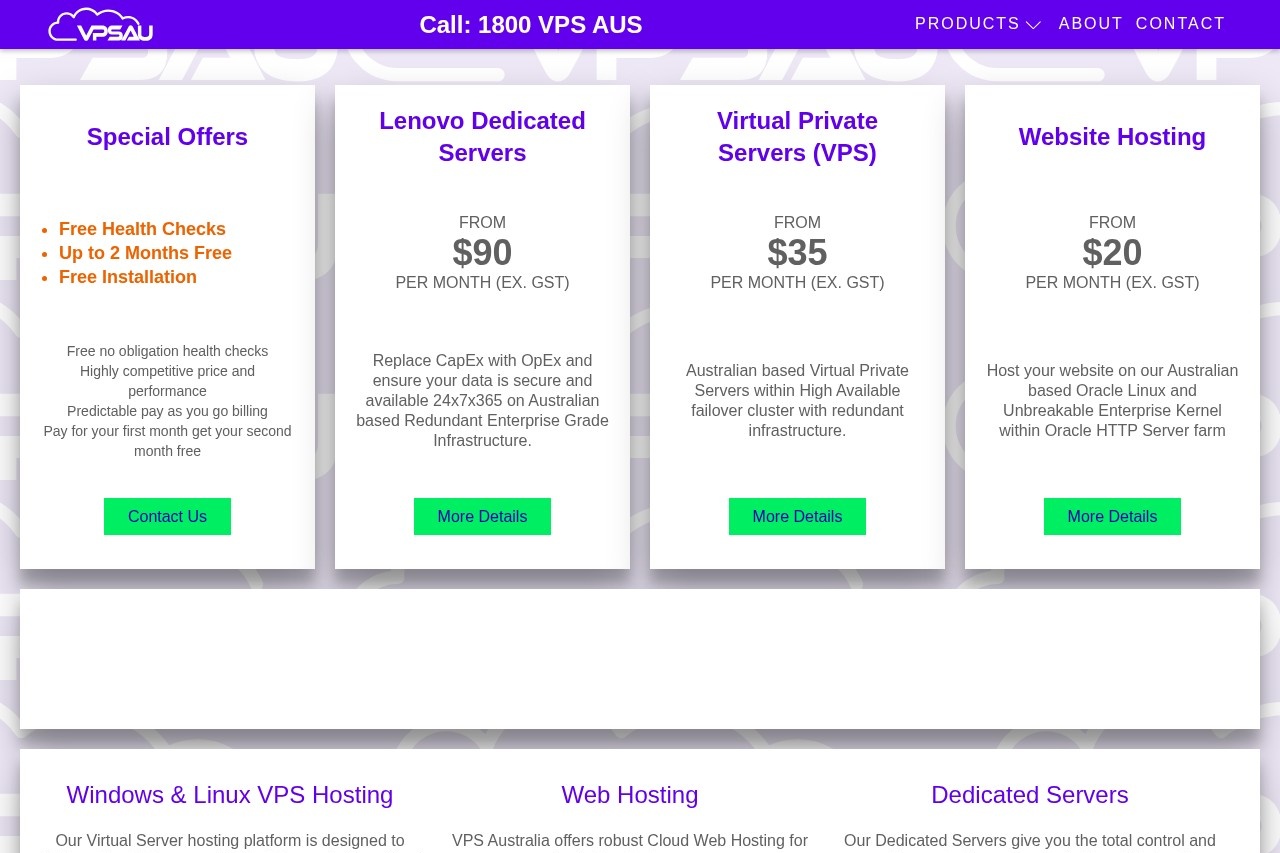1280x853 pixels.
Task: Open the PRODUCTS menu
Action: point(967,23)
